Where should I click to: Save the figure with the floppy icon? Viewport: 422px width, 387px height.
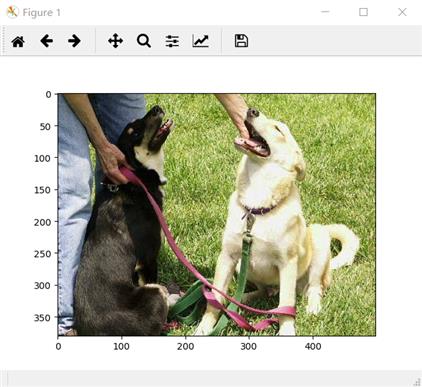pyautogui.click(x=241, y=41)
